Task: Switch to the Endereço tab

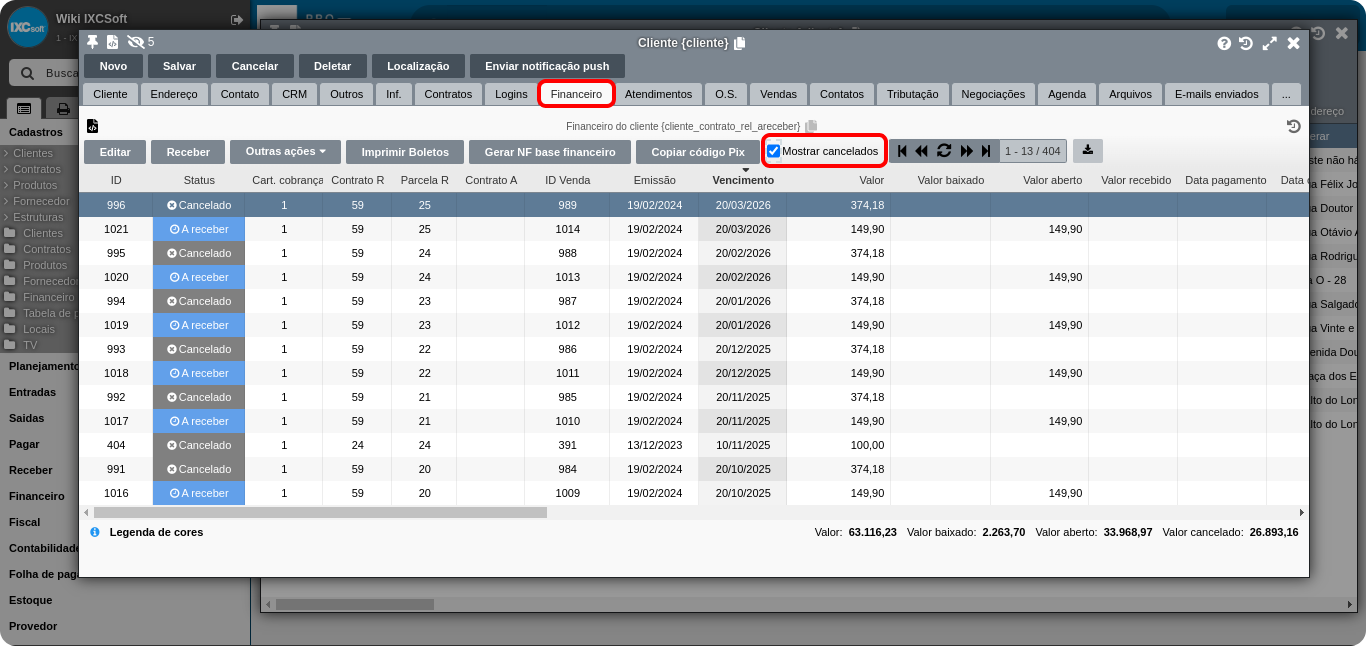Action: [x=174, y=94]
